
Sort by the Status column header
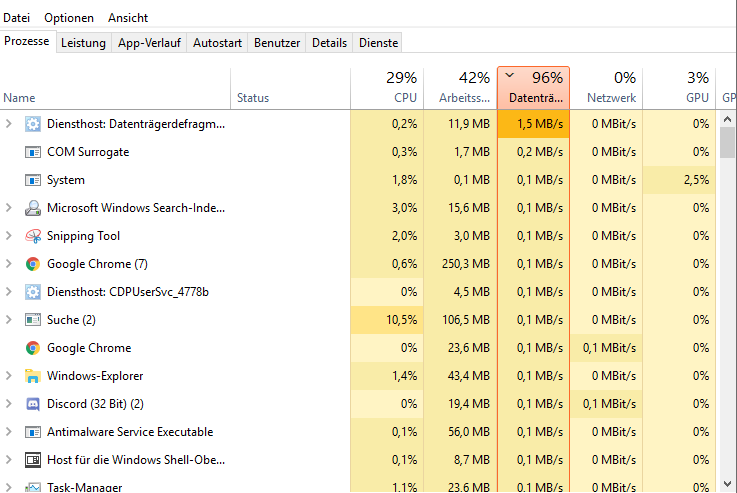(290, 89)
